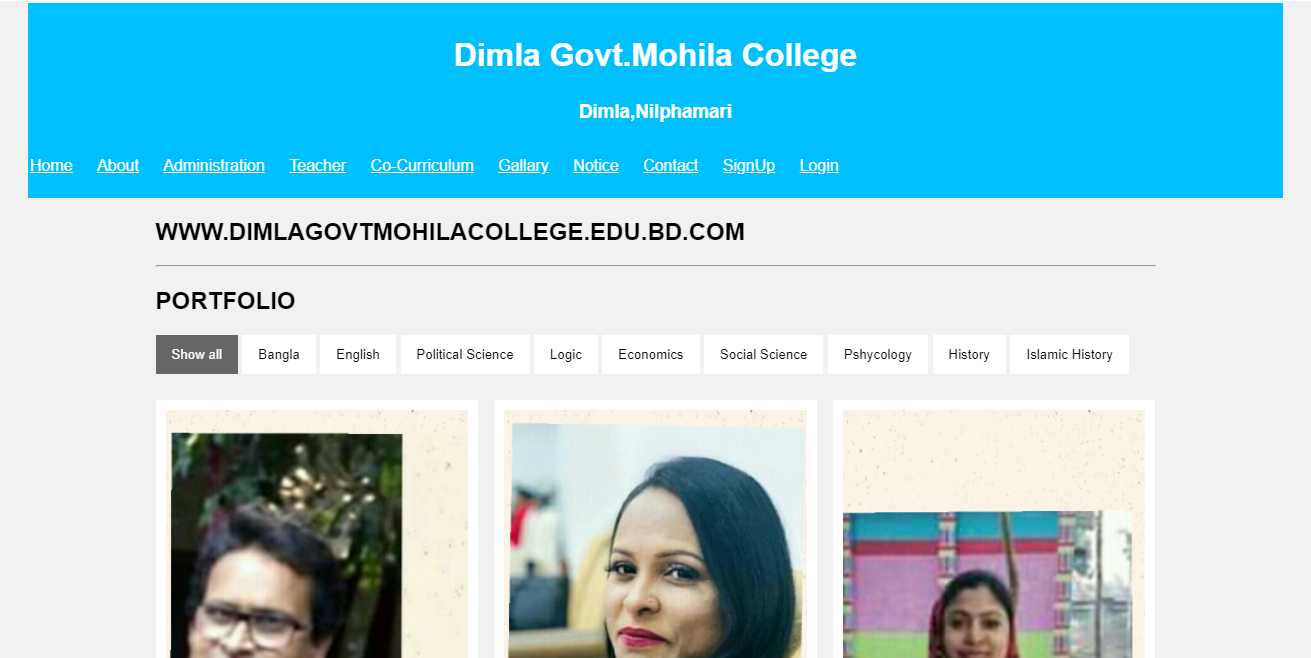The image size is (1311, 658).
Task: Go to the Contact page
Action: pyautogui.click(x=671, y=165)
